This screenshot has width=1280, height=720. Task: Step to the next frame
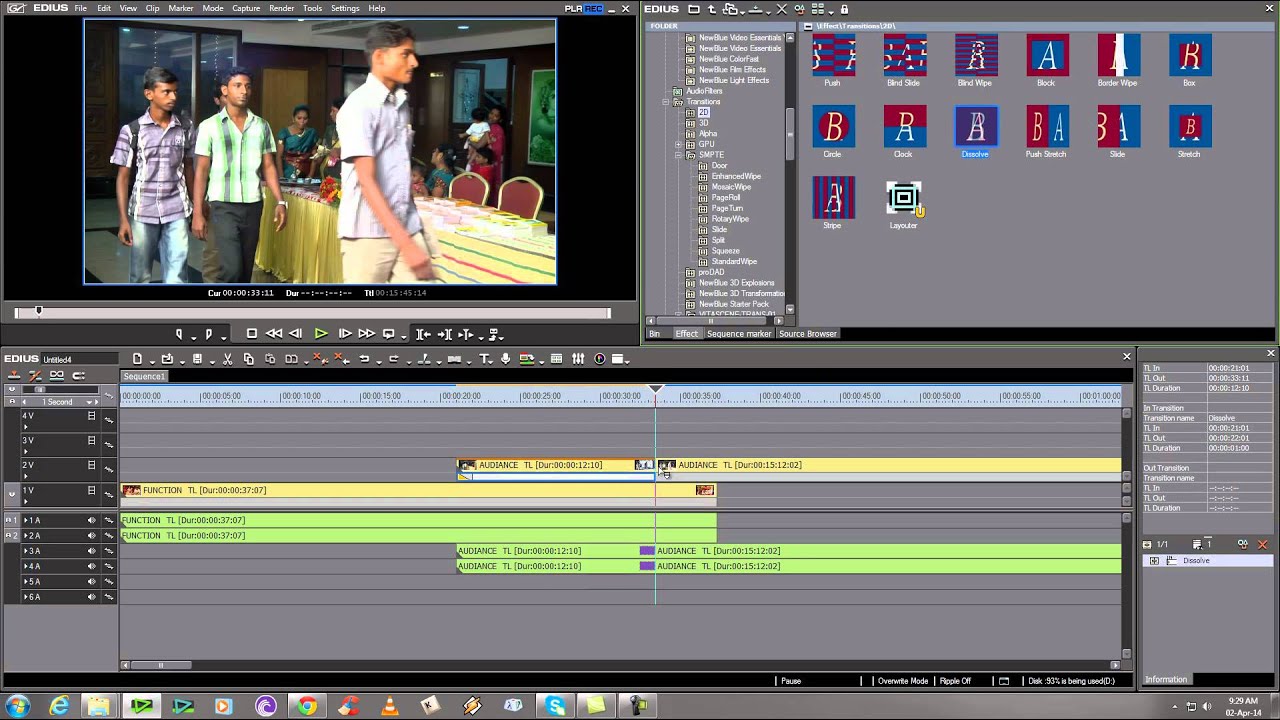(344, 334)
